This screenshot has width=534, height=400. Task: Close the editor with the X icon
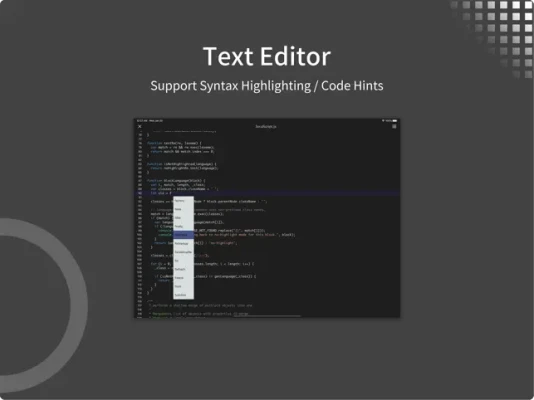coord(140,127)
